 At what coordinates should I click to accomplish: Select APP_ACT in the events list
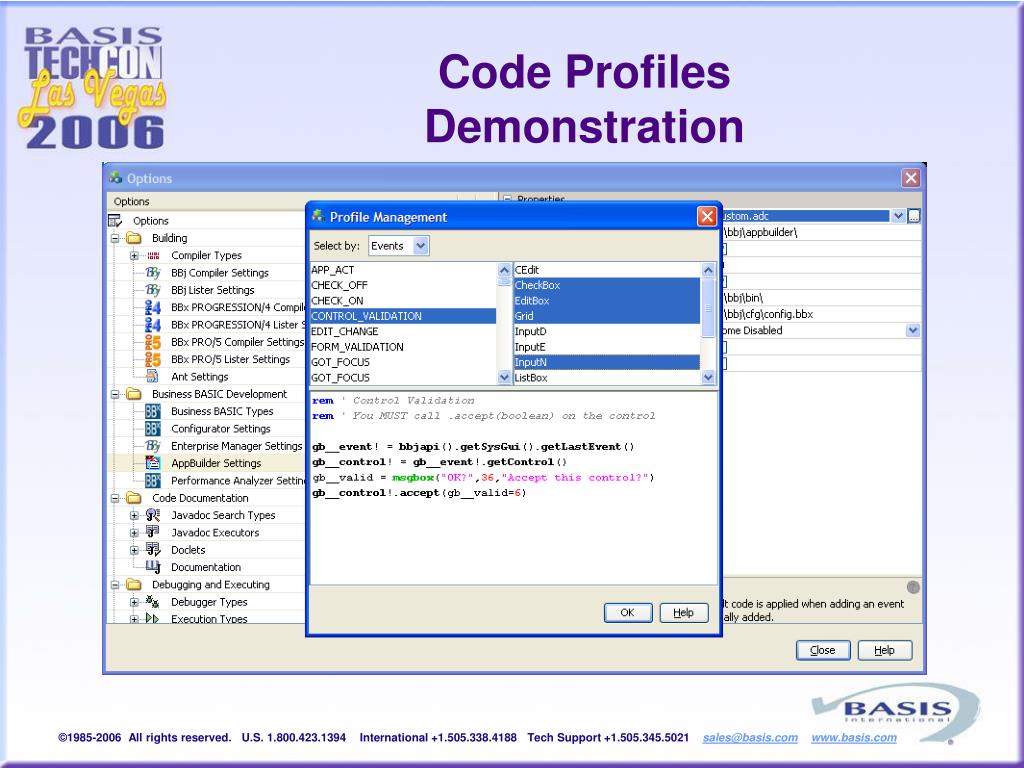[x=403, y=270]
